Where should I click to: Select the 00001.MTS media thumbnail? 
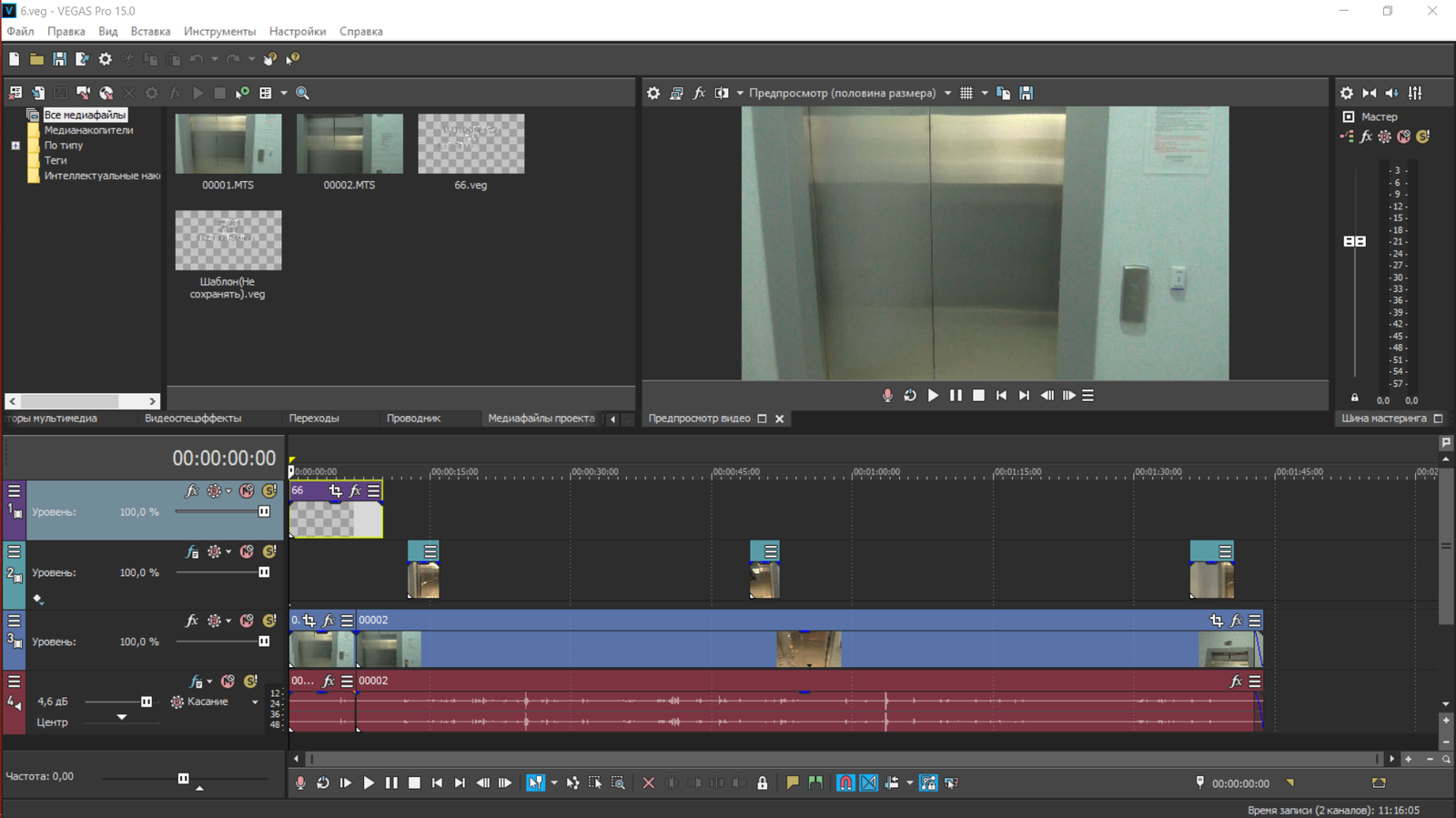point(228,144)
